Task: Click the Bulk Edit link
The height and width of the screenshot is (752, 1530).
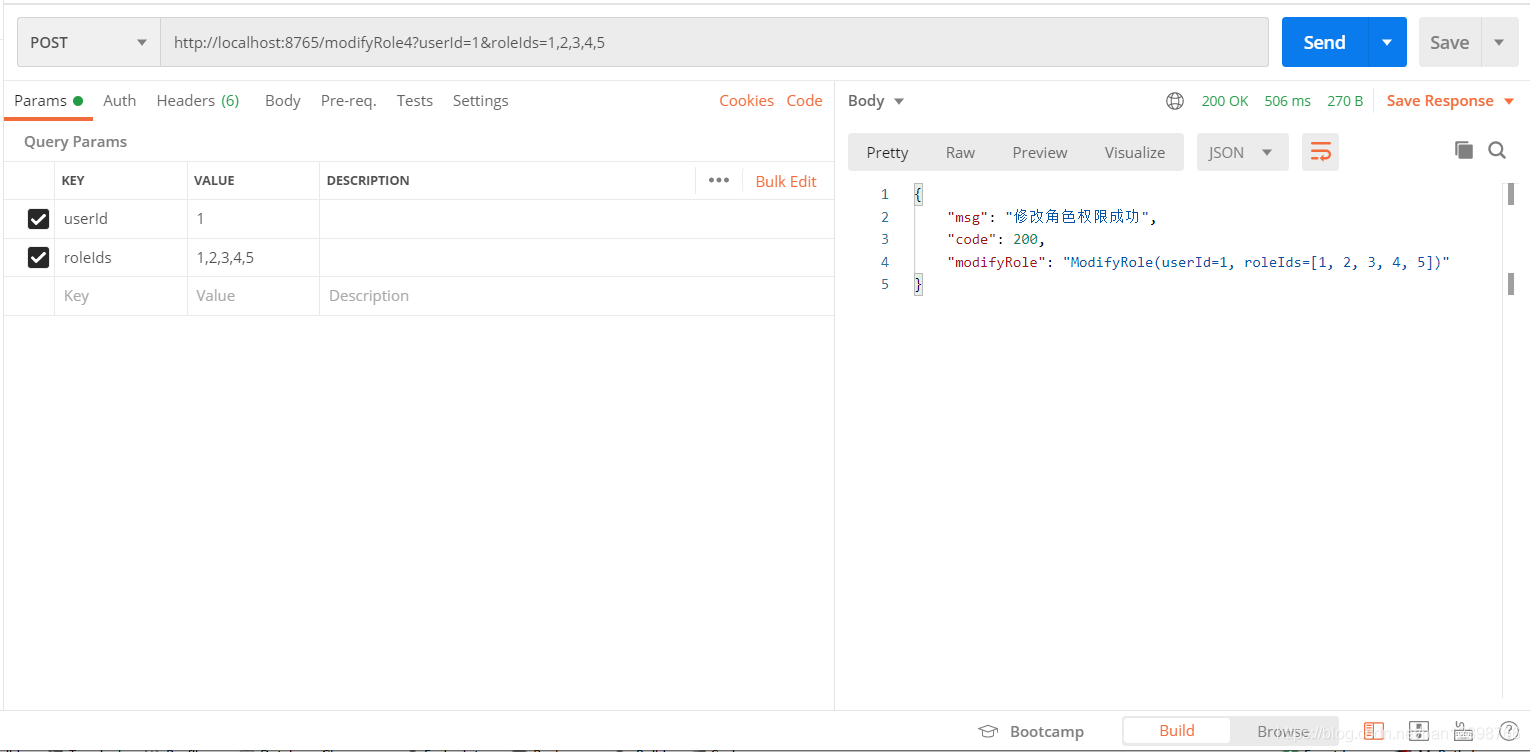Action: [786, 181]
